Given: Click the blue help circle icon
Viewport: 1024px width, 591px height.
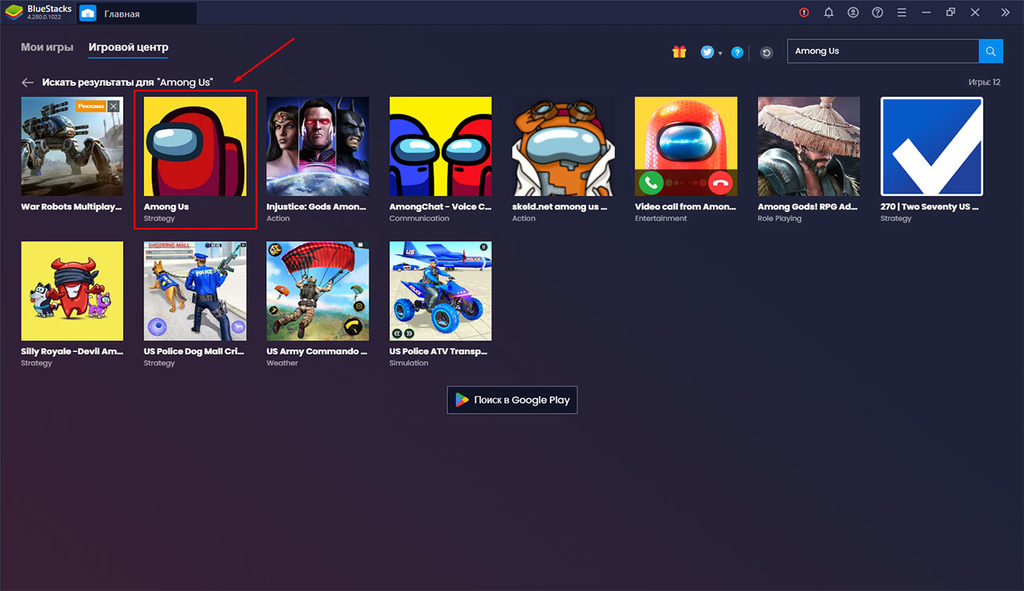Looking at the screenshot, I should (737, 52).
